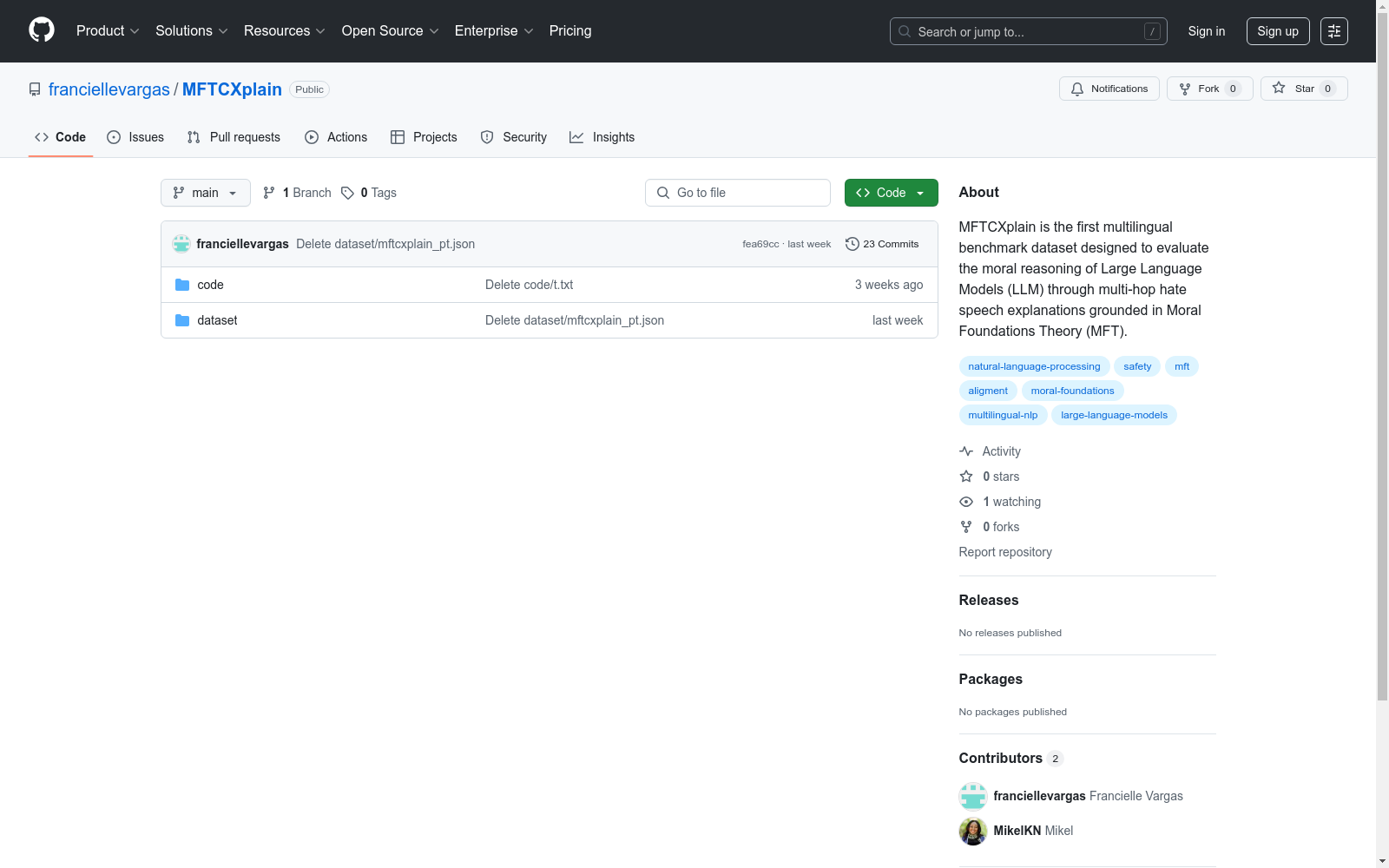
Task: Open the Contributors heading link
Action: pos(1011,758)
